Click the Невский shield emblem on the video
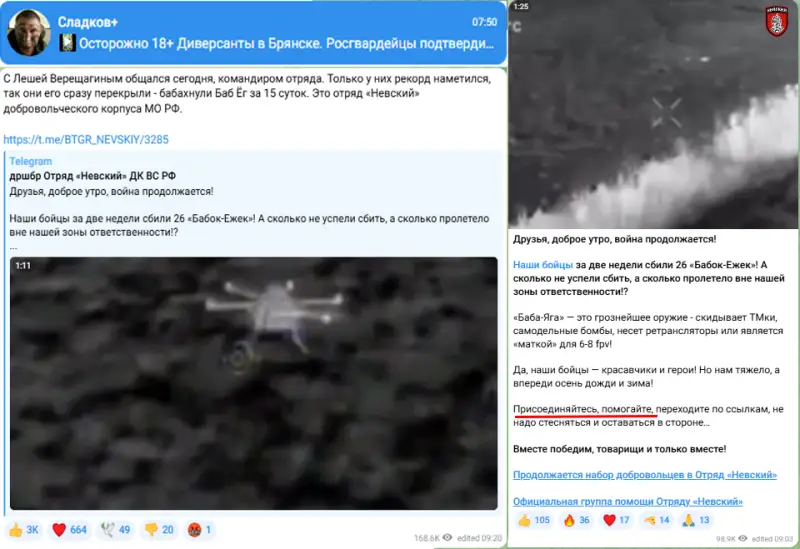 click(776, 21)
